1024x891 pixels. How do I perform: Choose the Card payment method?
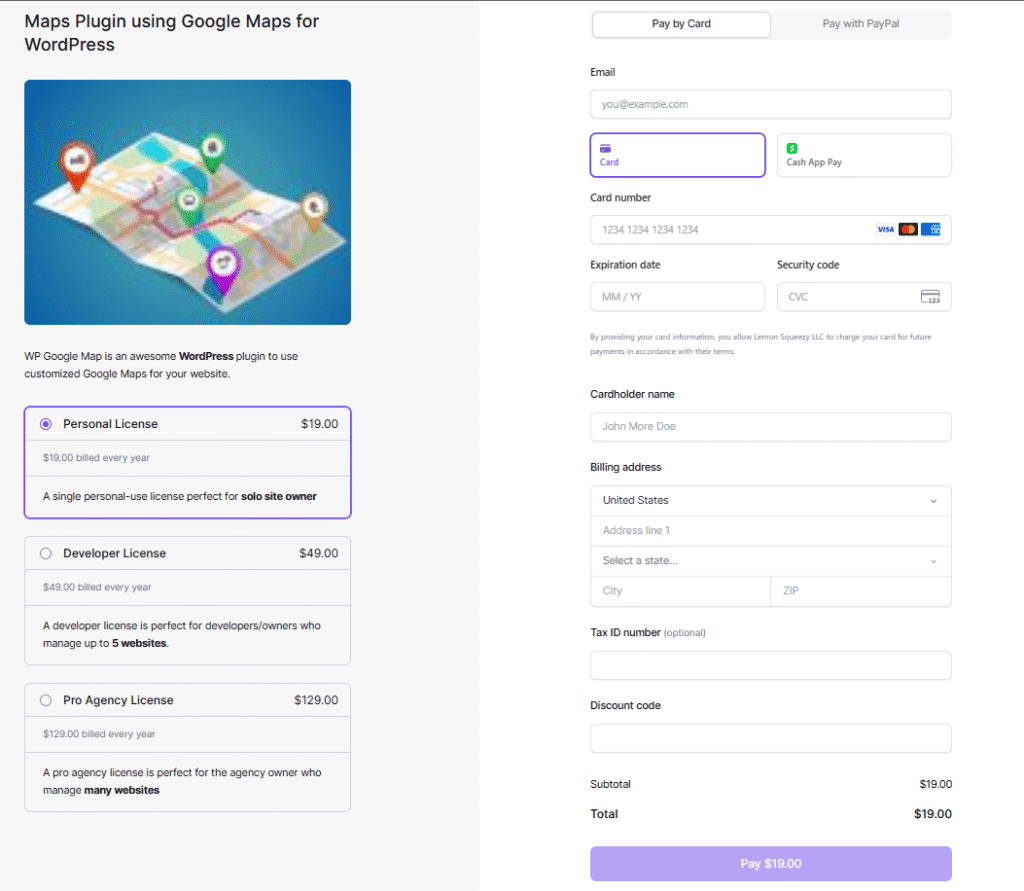click(x=677, y=155)
